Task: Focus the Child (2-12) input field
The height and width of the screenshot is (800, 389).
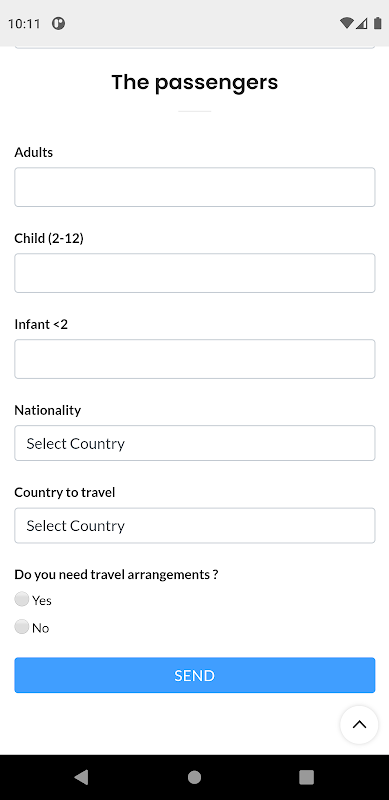Action: [194, 273]
